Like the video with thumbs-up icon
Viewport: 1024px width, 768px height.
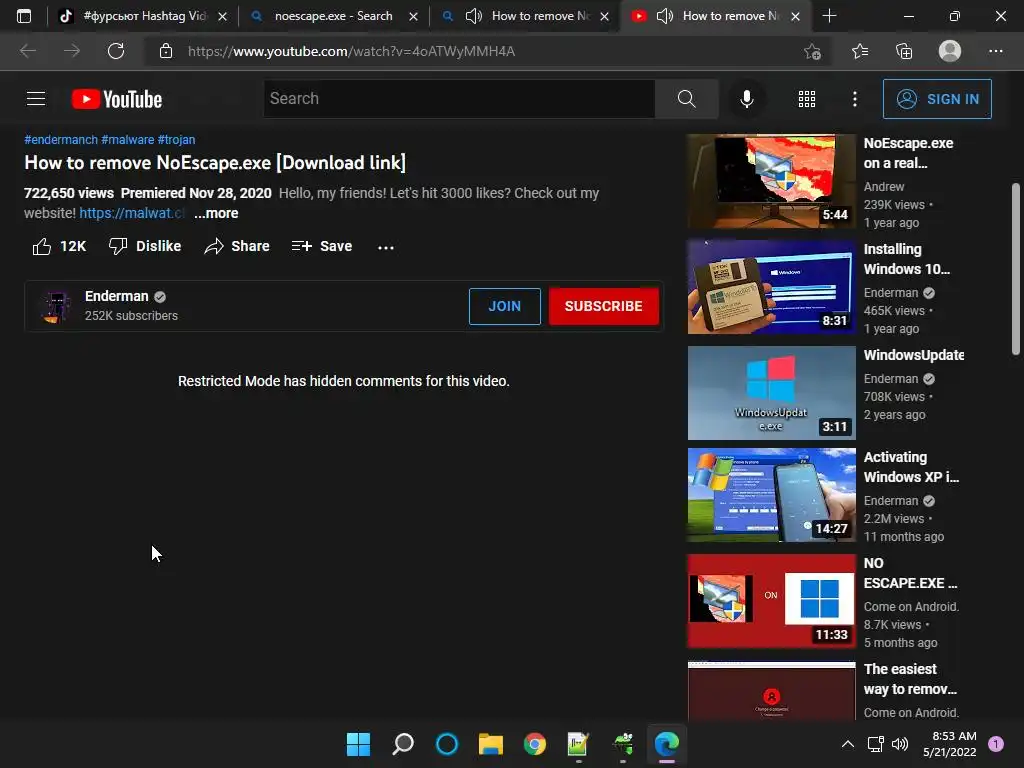point(42,246)
